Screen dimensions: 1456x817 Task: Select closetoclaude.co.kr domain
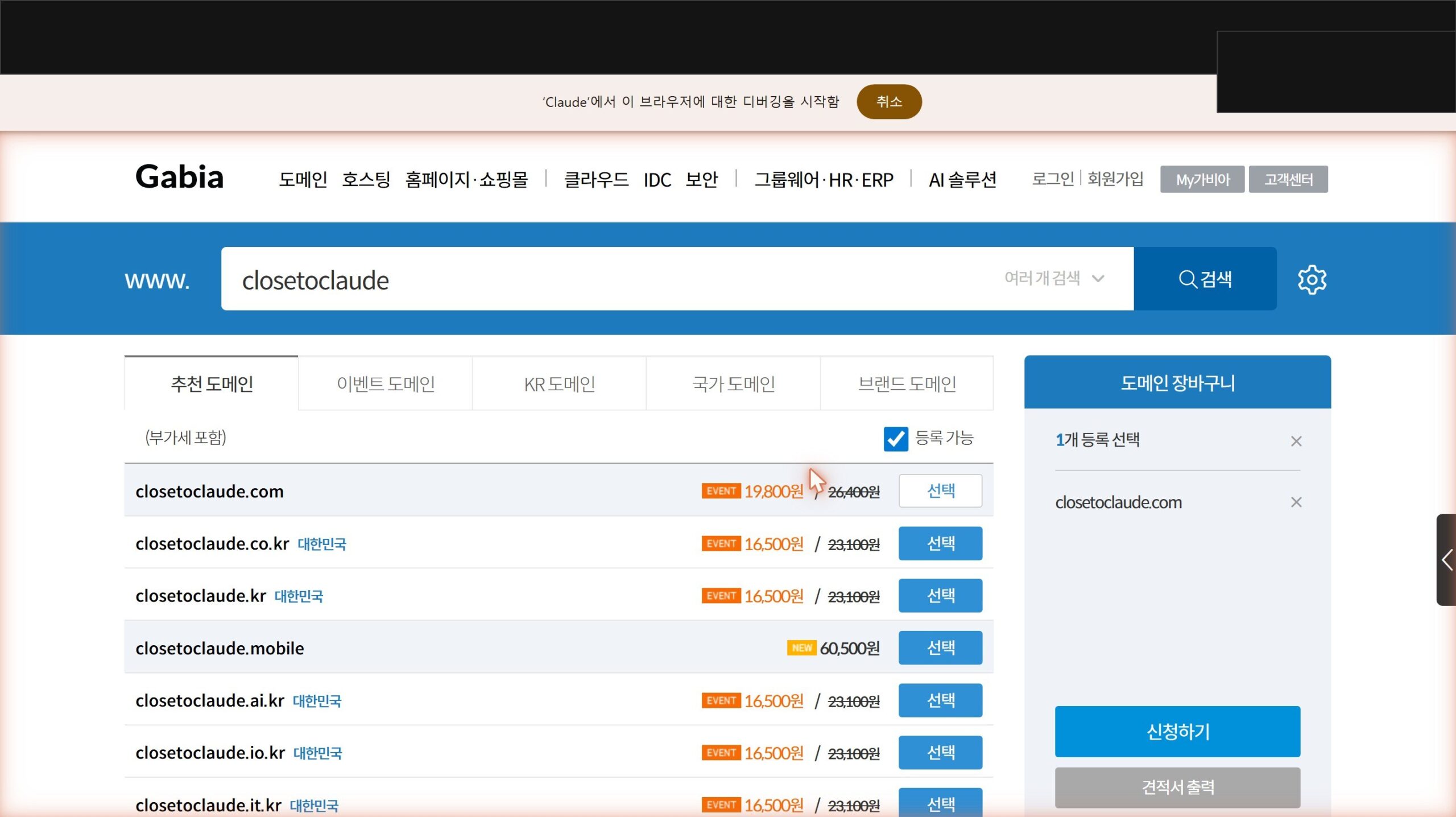pos(940,543)
